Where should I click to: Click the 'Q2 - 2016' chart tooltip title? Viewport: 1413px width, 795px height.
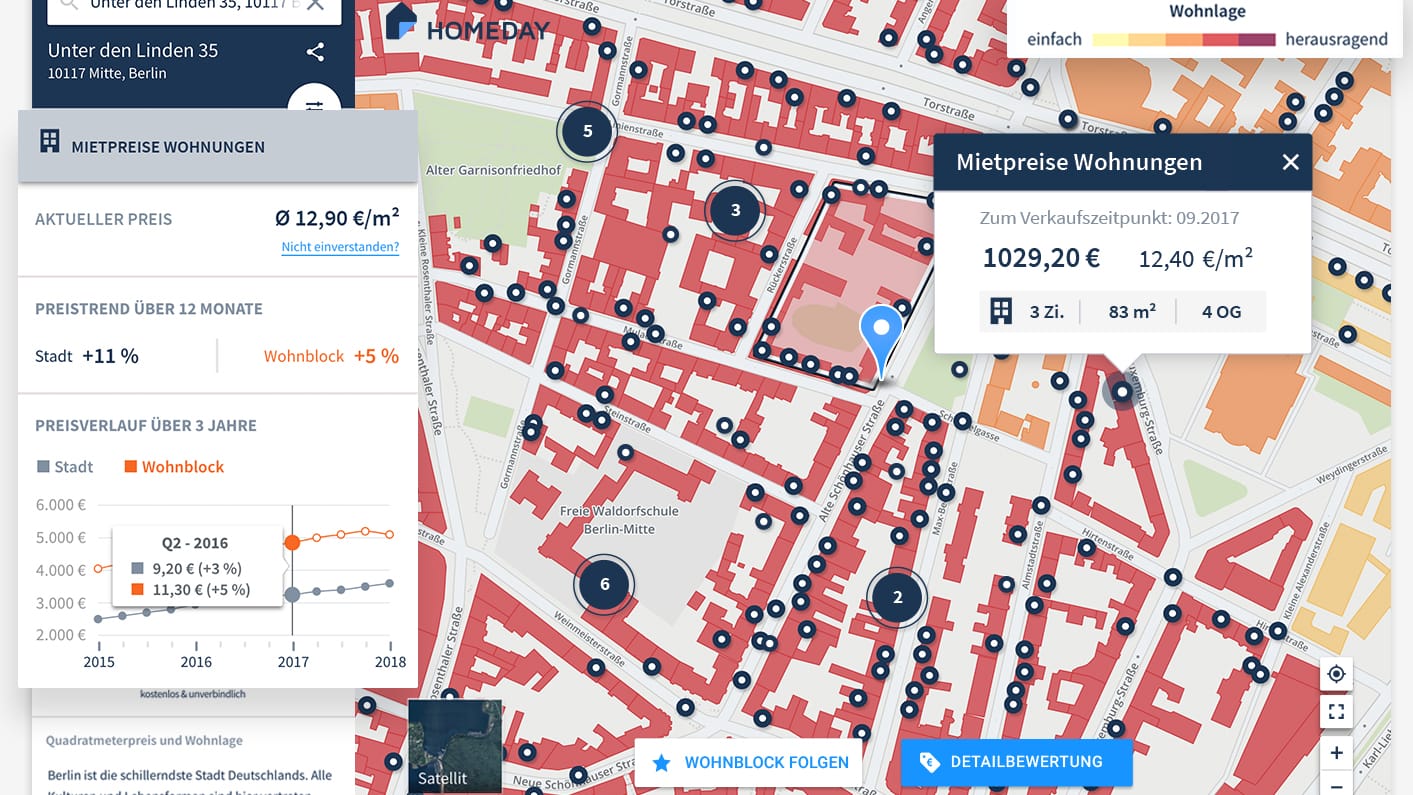(195, 543)
